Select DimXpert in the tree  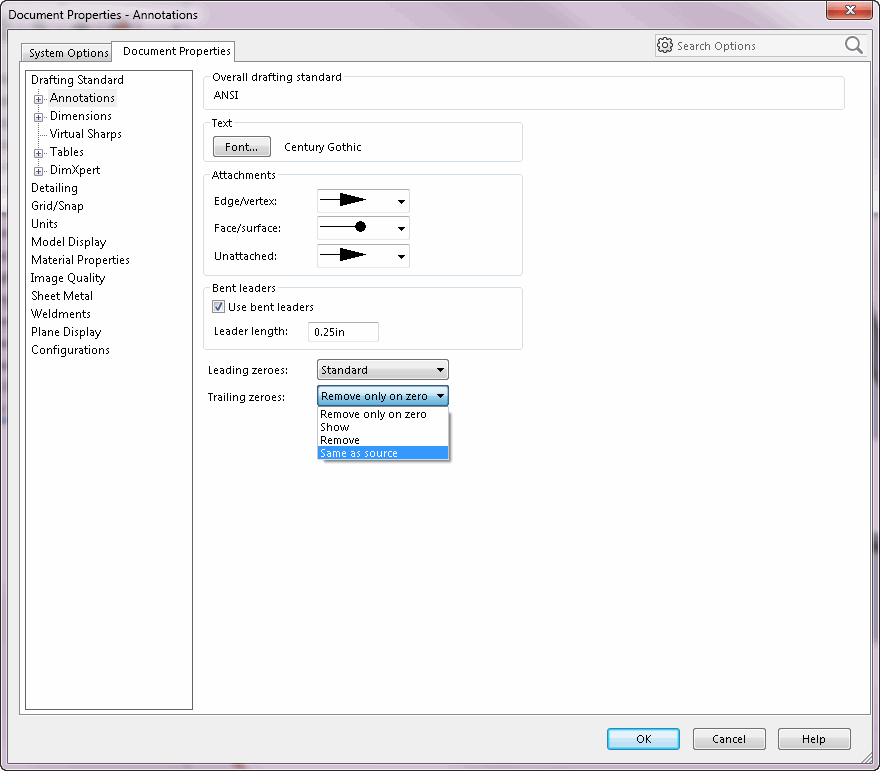point(75,169)
